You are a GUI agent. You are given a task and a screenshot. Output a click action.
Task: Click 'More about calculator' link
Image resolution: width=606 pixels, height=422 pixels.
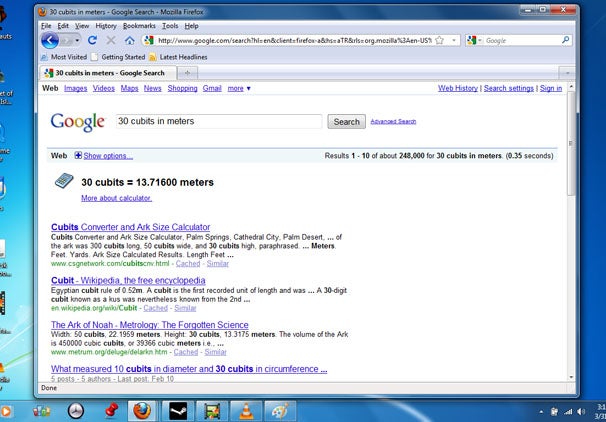[116, 198]
